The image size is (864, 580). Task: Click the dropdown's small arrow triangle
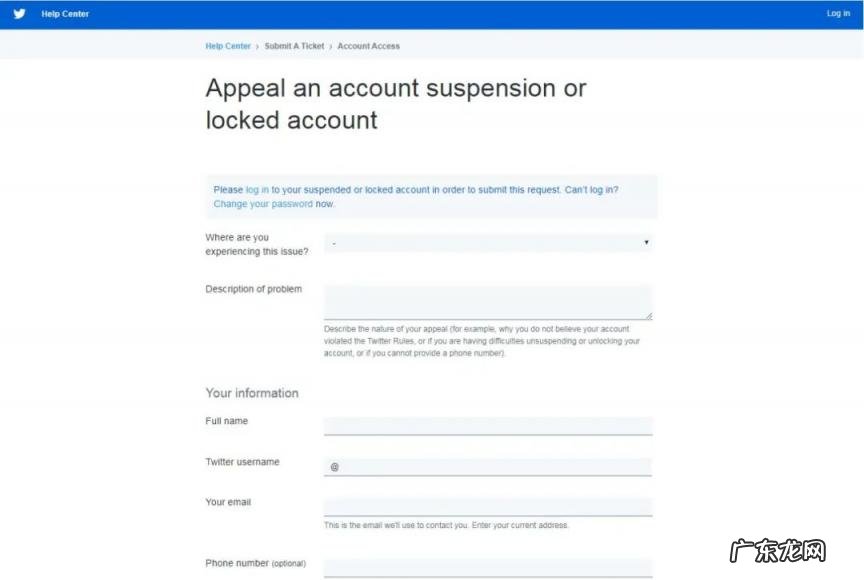tap(646, 243)
